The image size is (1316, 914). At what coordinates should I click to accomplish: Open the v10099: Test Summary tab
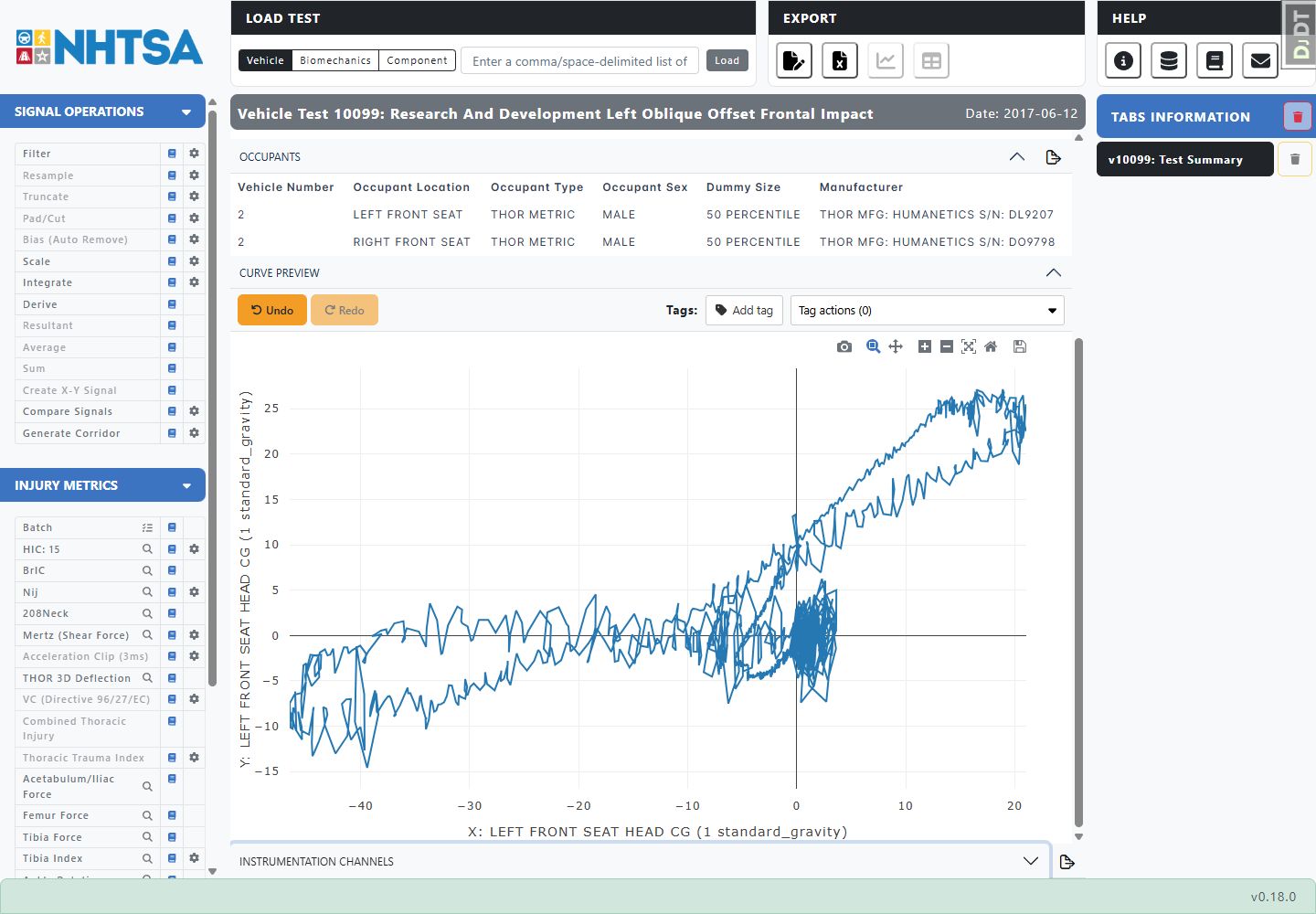(x=1184, y=159)
